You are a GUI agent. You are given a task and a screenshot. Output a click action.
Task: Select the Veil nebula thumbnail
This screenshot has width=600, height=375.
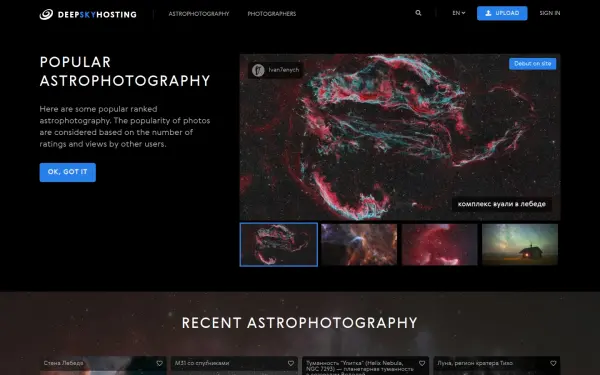pyautogui.click(x=279, y=245)
